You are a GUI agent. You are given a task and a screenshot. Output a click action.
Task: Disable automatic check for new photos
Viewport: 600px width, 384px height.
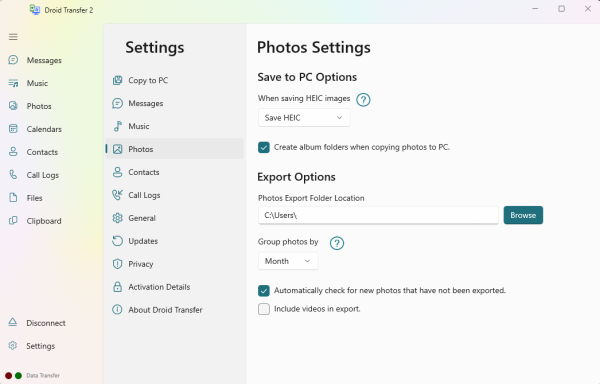click(x=264, y=291)
